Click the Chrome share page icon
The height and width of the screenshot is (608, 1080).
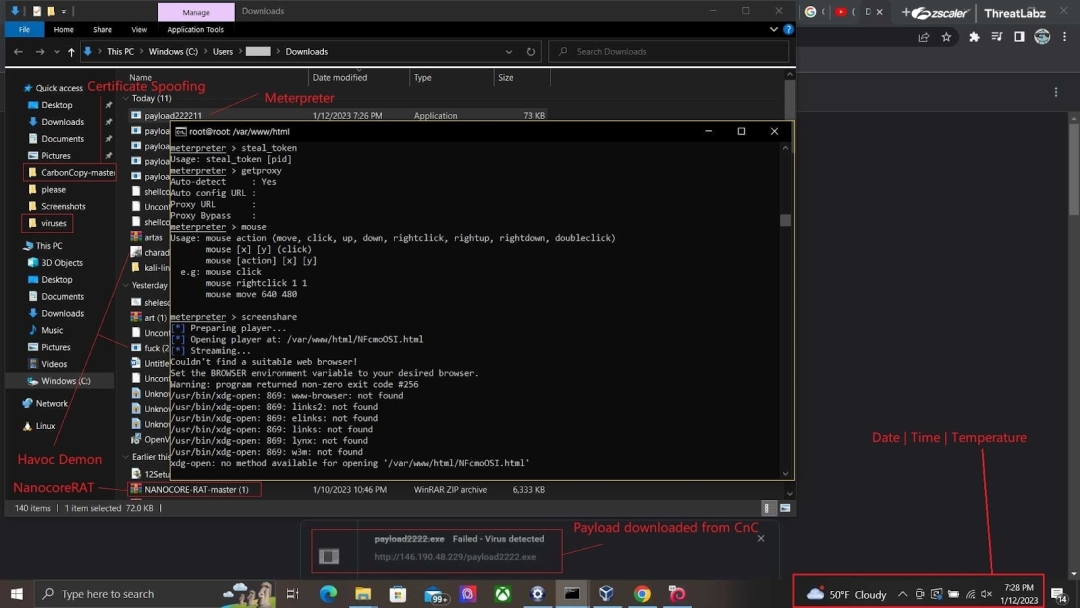(923, 37)
